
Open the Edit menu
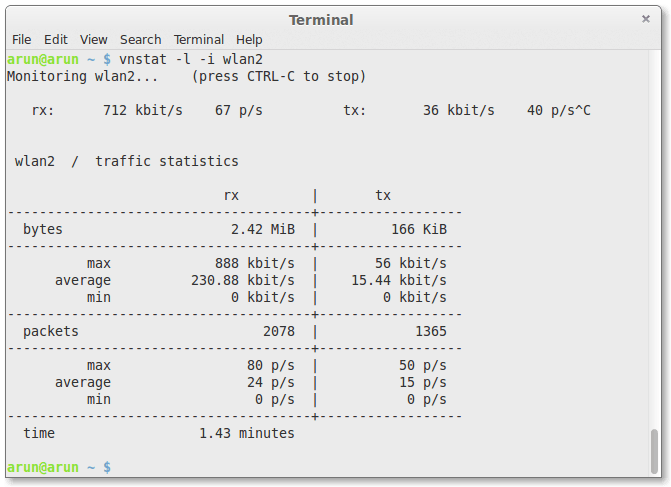(x=56, y=39)
